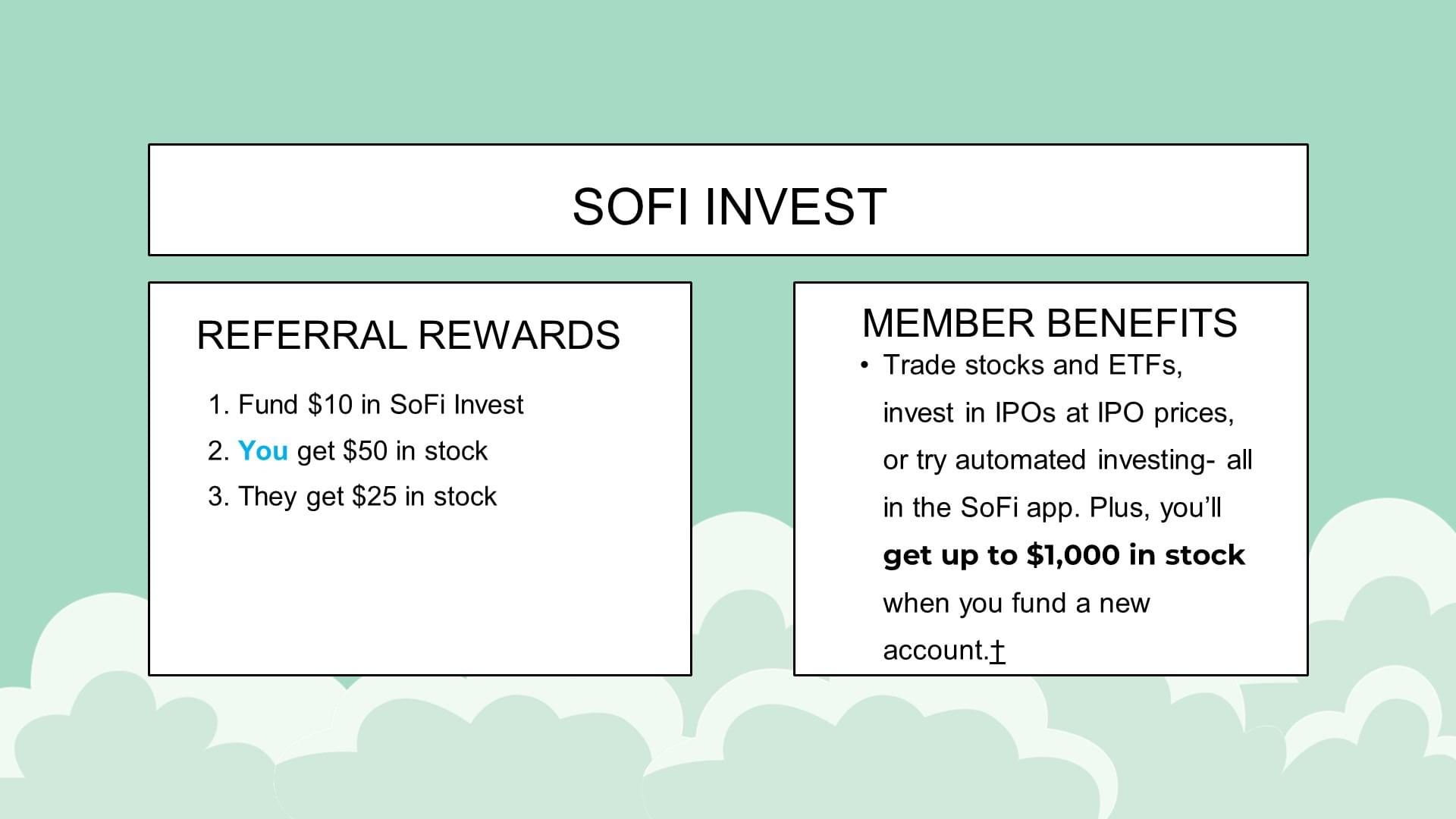
Task: Click the dagger footnote link after "account."
Action: click(998, 651)
